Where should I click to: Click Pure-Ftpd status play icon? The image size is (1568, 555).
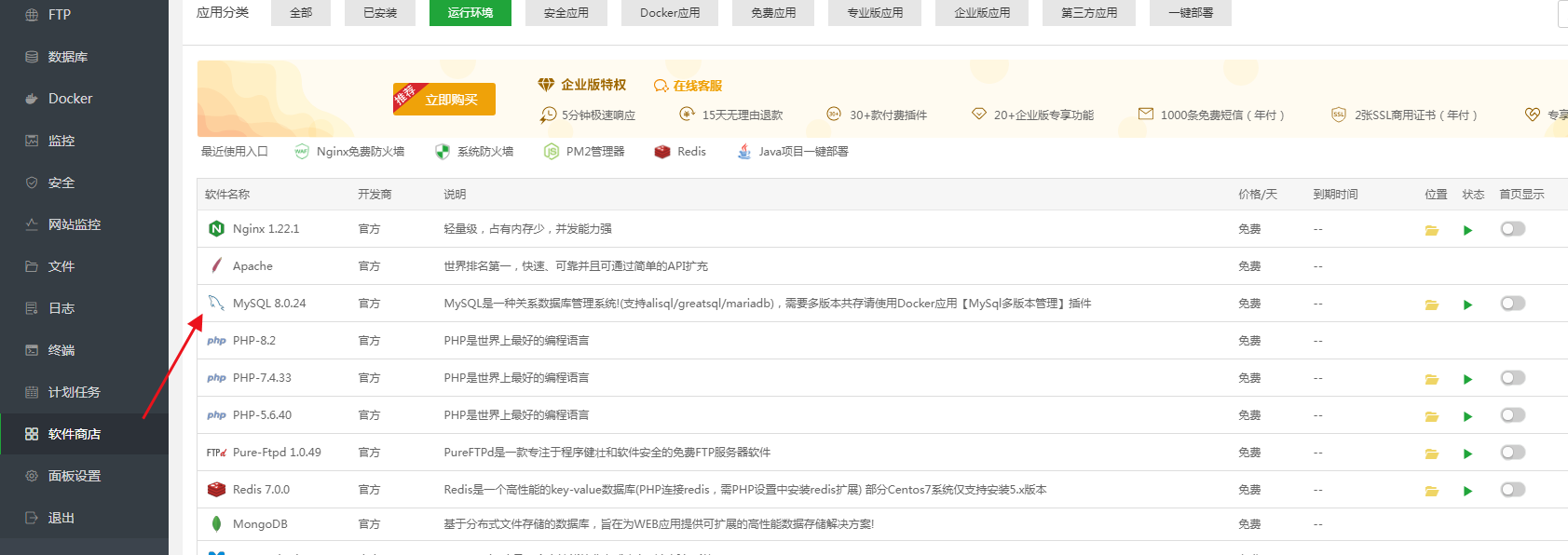pos(1467,453)
